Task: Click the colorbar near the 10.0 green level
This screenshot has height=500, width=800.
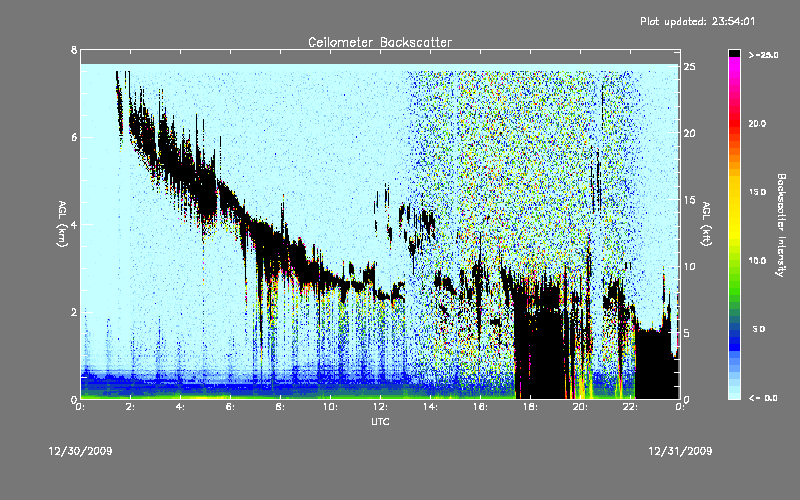Action: click(x=734, y=260)
